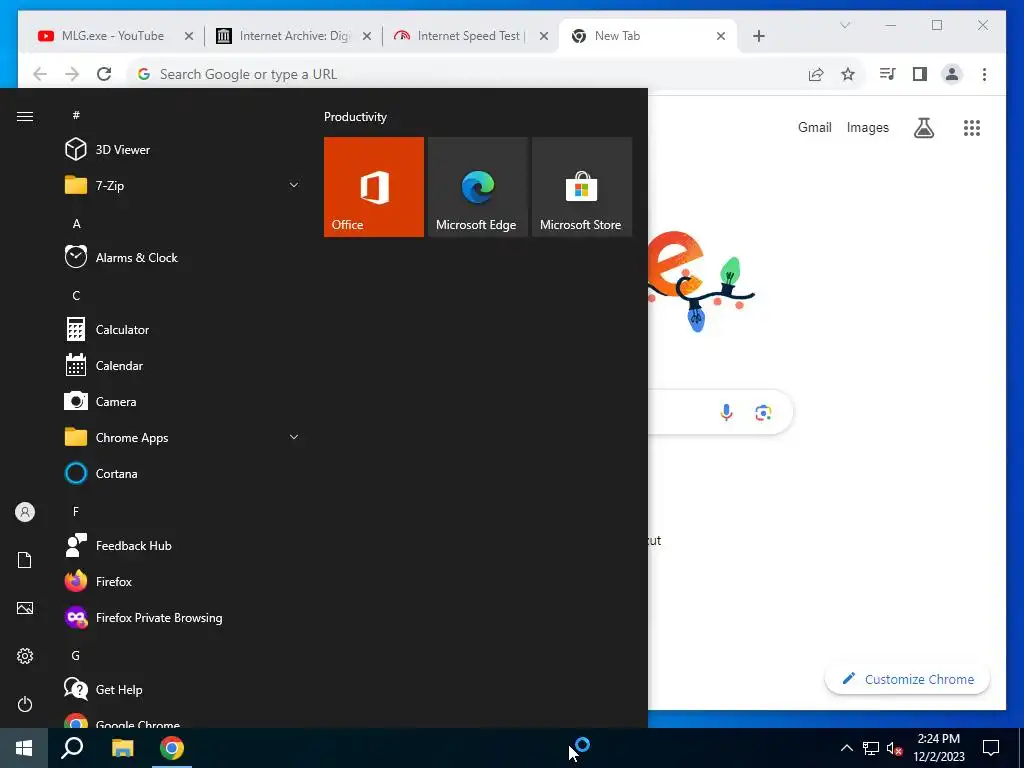This screenshot has height=768, width=1024.
Task: Open the user account icon in Start
Action: [x=25, y=512]
